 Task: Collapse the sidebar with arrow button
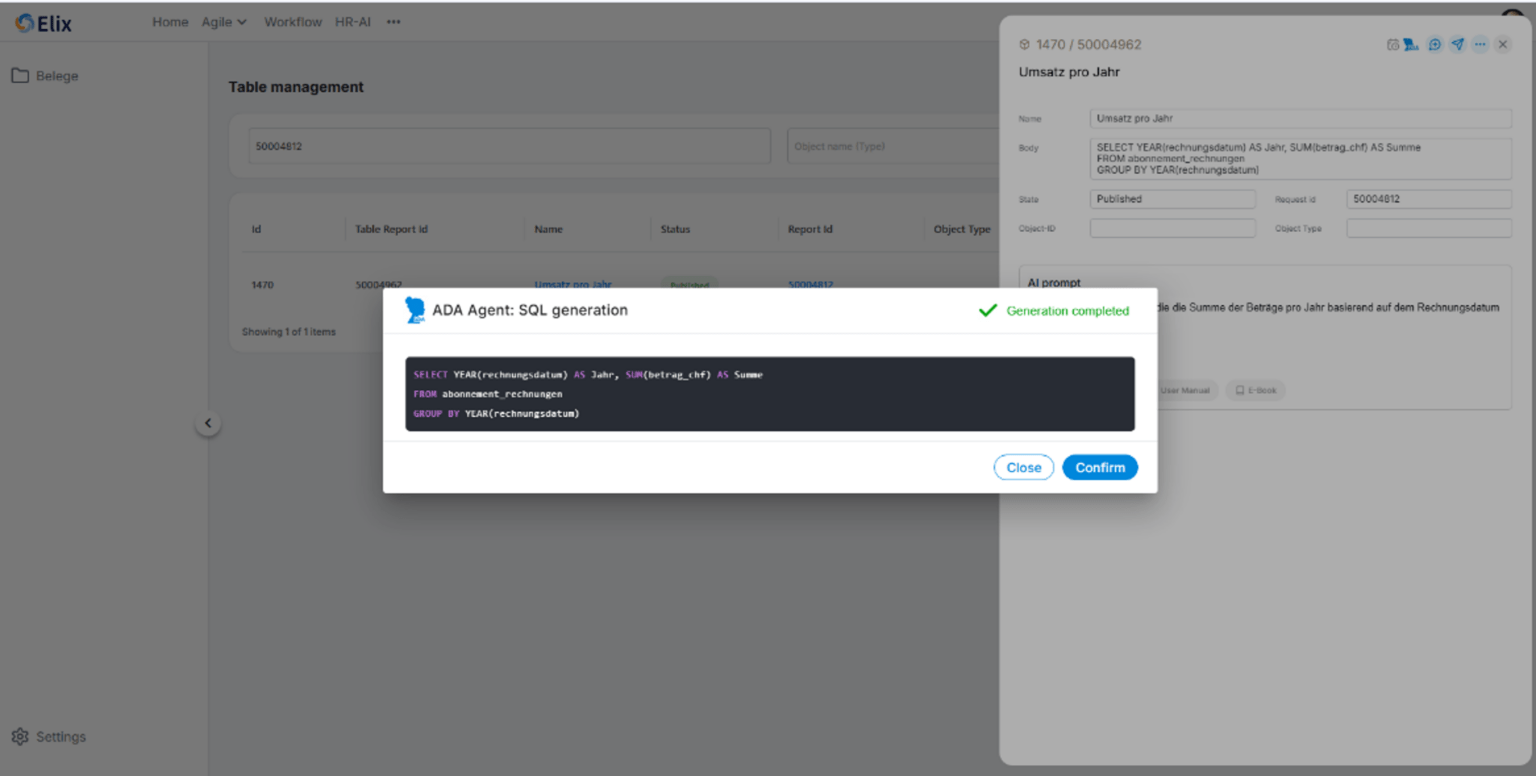click(208, 423)
